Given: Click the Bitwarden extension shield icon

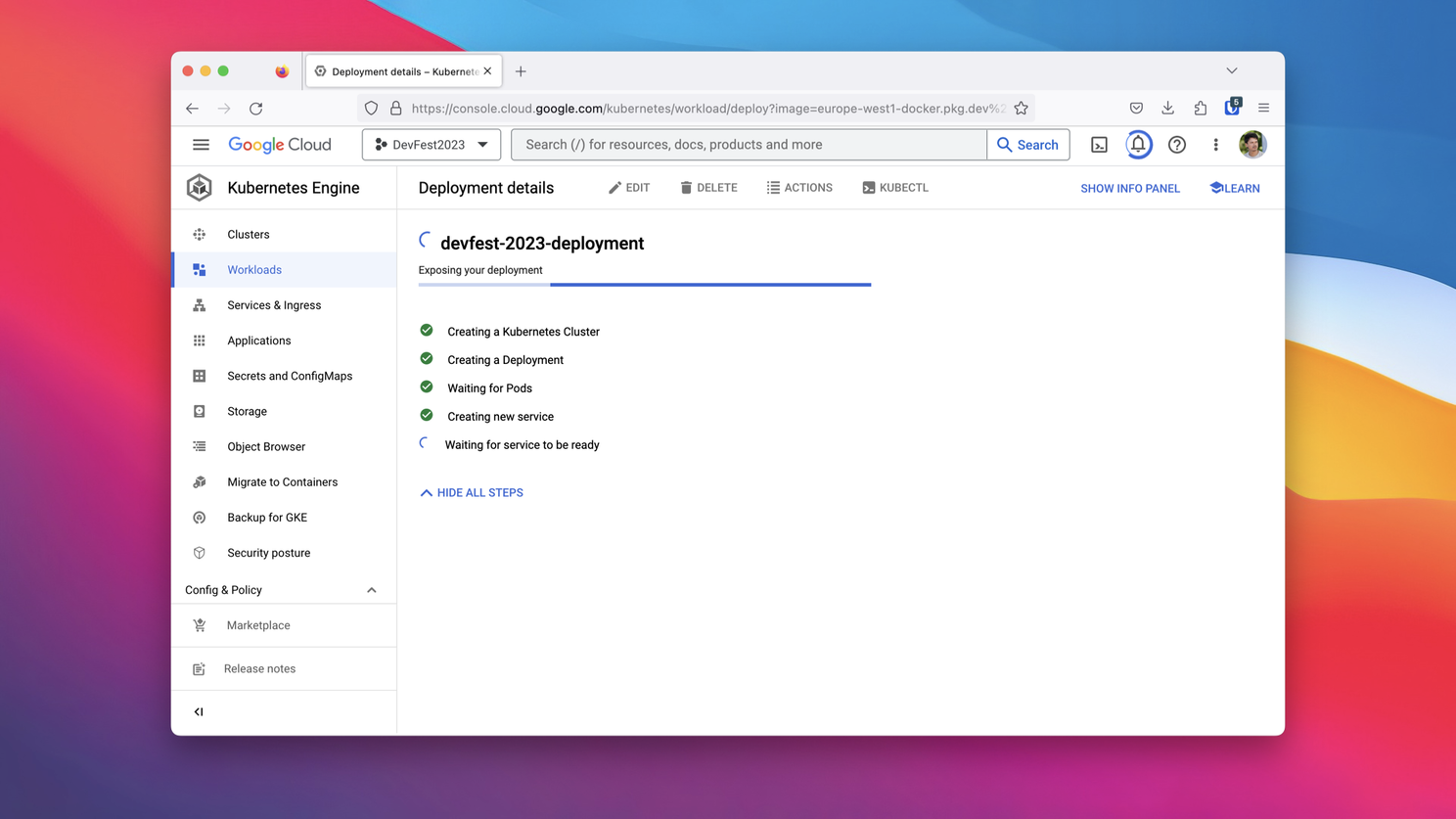Looking at the screenshot, I should pos(1232,108).
